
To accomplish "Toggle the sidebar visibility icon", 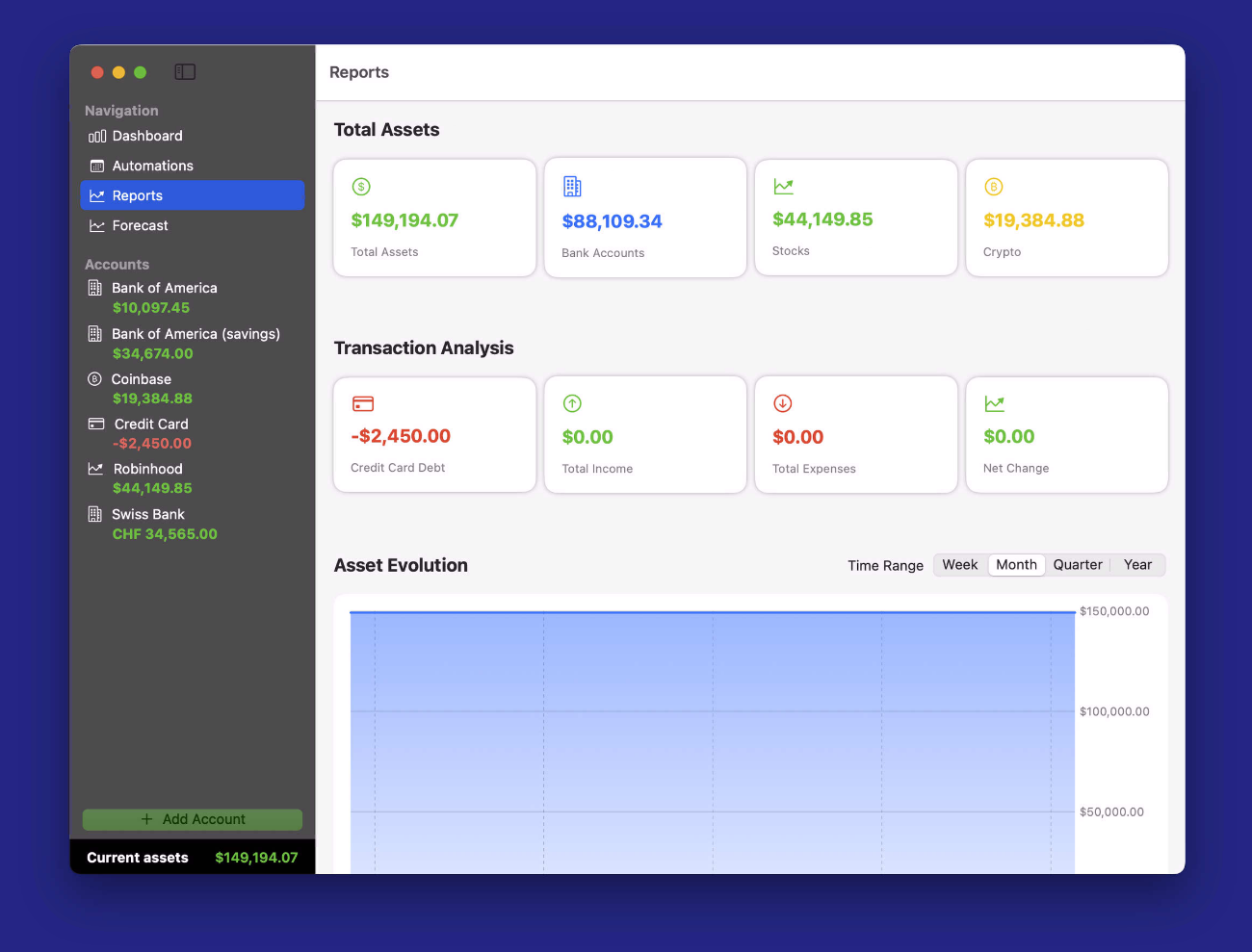I will (185, 72).
